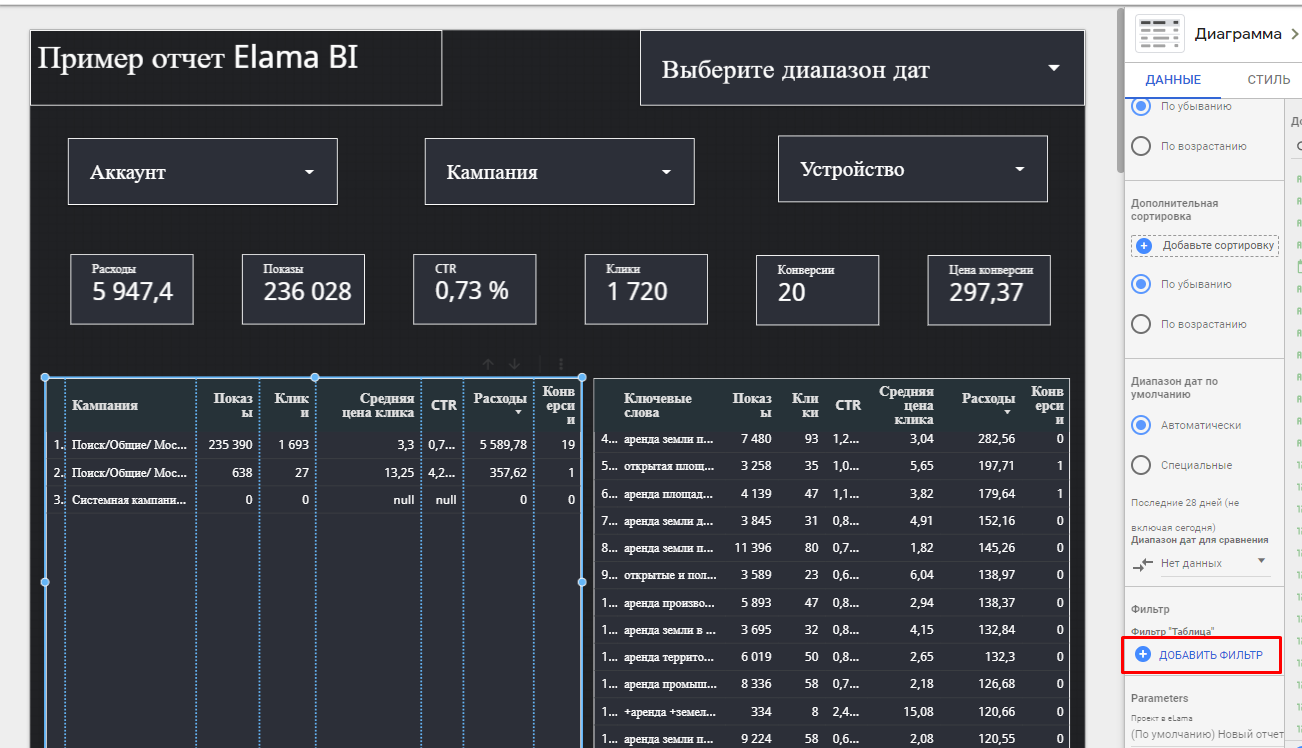Switch to the ДАННЫЕ tab
The width and height of the screenshot is (1302, 748).
point(1173,80)
